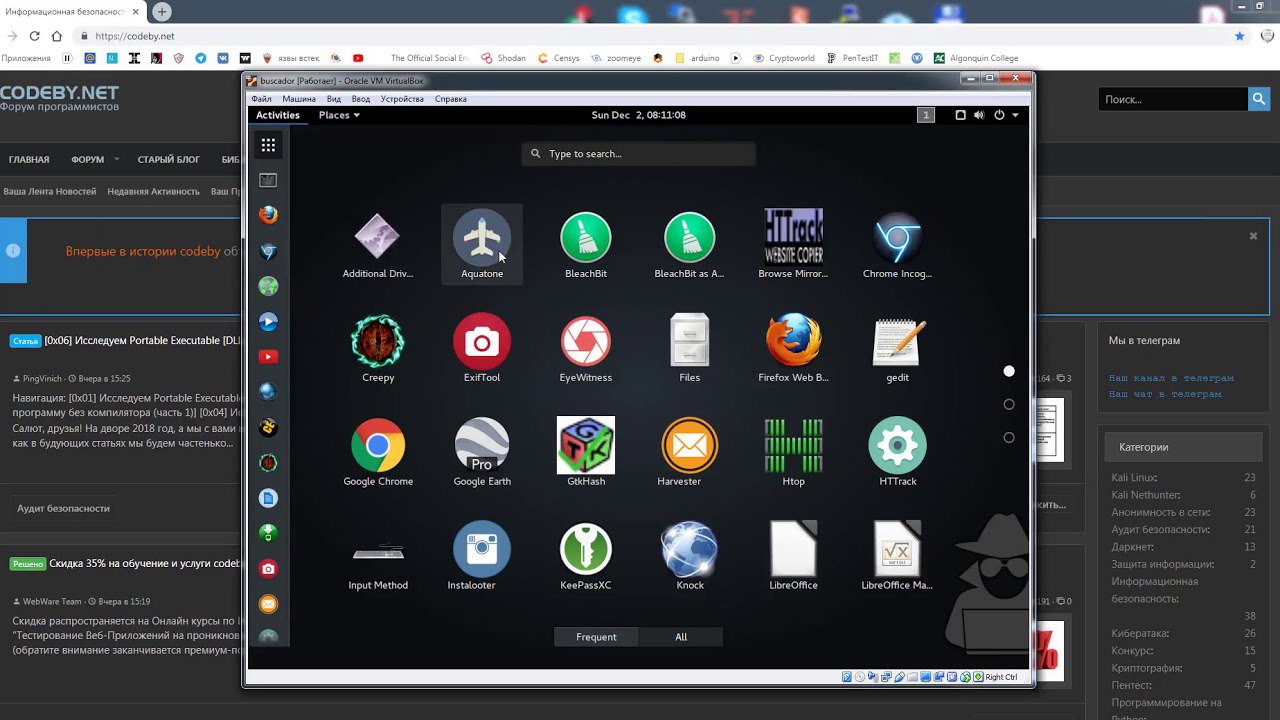The height and width of the screenshot is (720, 1280).
Task: Click the blue Codeby search button
Action: coord(1260,99)
